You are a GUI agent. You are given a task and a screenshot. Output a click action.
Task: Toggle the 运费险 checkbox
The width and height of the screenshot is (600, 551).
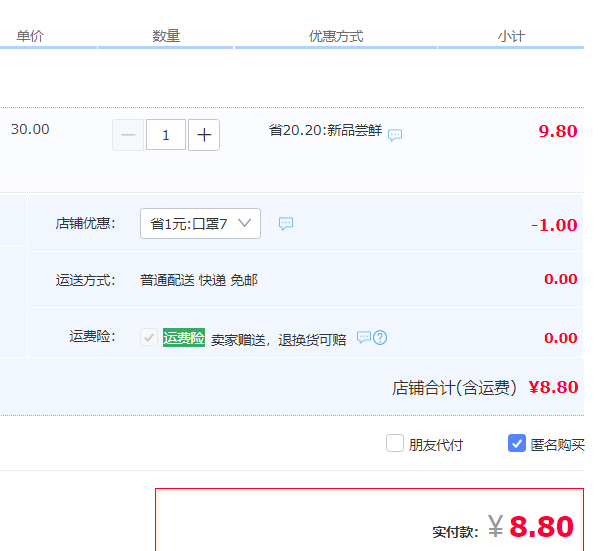[x=149, y=338]
